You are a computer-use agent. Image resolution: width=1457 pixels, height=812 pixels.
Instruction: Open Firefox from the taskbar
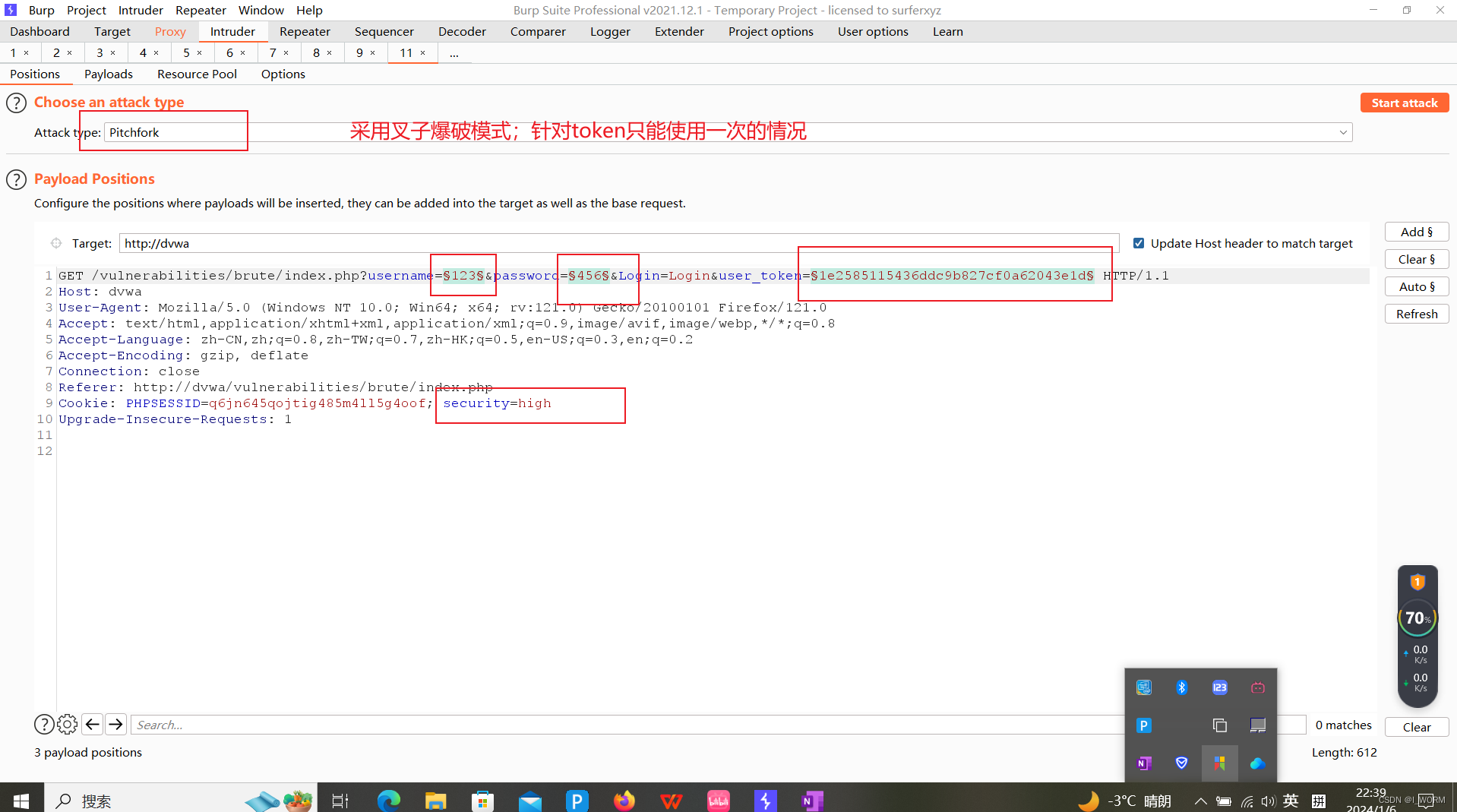[624, 801]
